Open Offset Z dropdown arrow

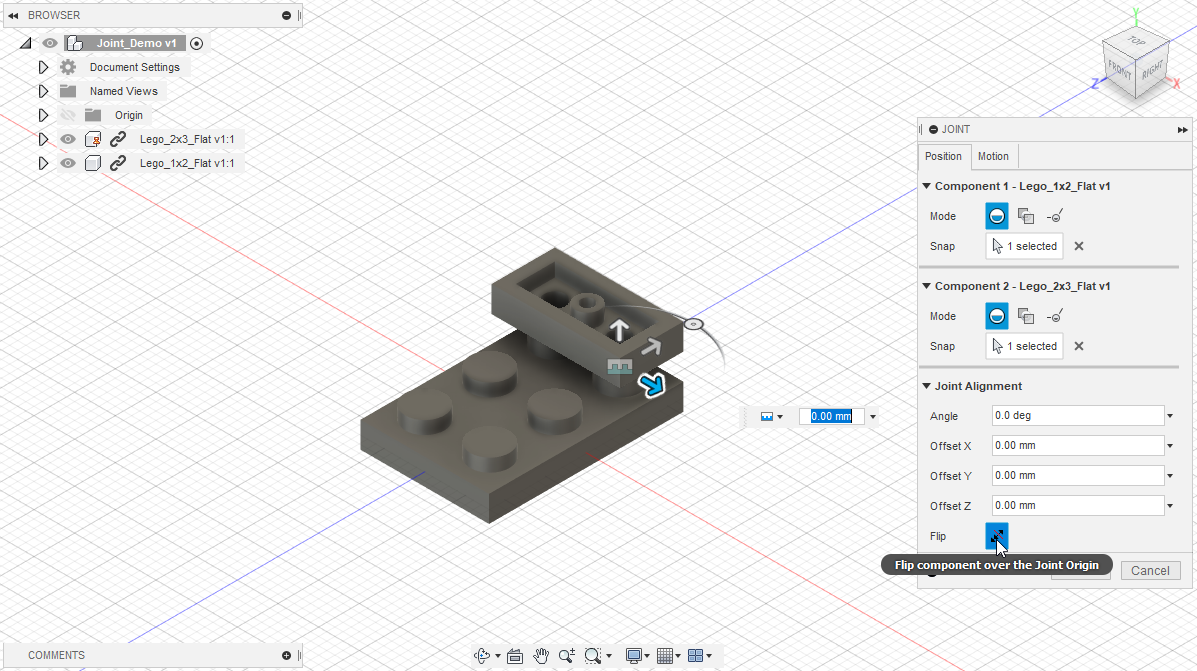[x=1170, y=505]
